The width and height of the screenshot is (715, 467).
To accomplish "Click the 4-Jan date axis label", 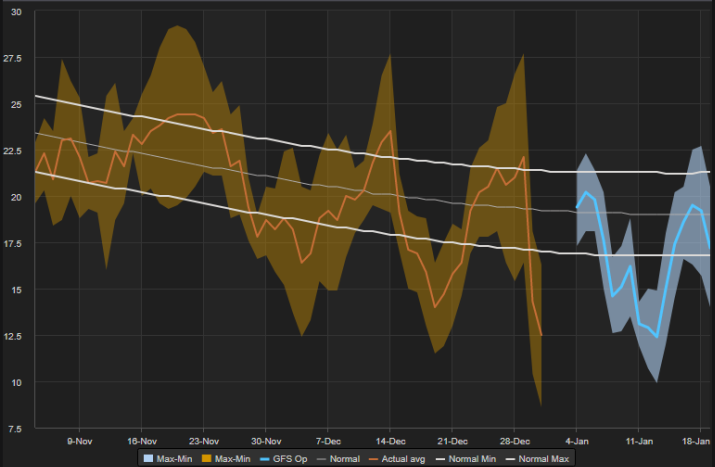I will [577, 441].
